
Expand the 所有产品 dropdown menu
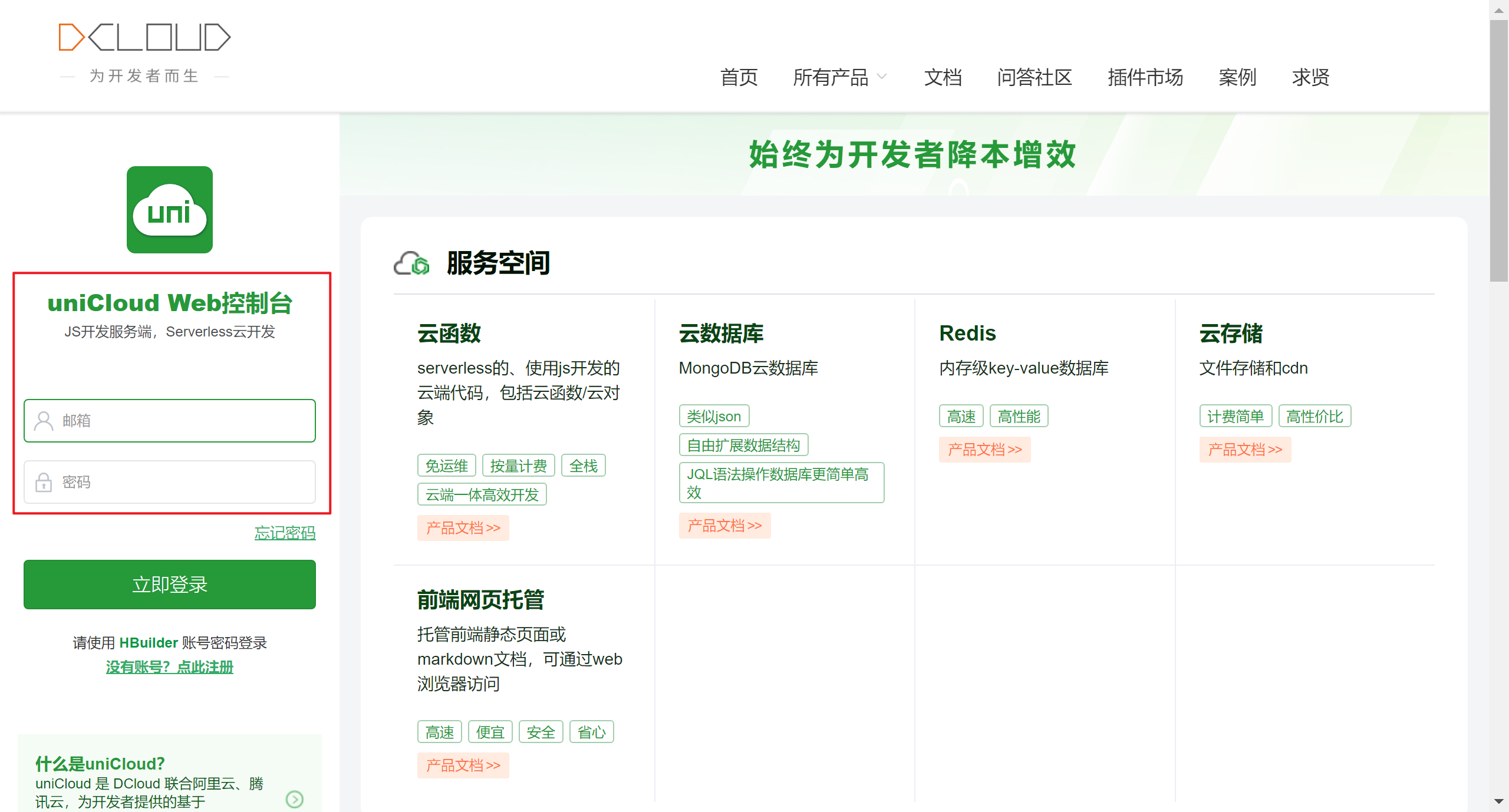pyautogui.click(x=831, y=77)
